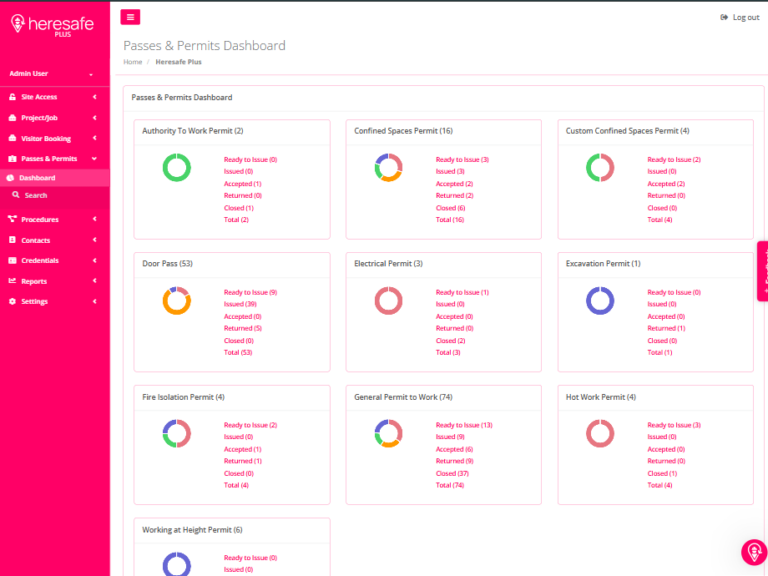Image resolution: width=768 pixels, height=576 pixels.
Task: Click the Fire Isolation Permit donut chart
Action: point(177,433)
